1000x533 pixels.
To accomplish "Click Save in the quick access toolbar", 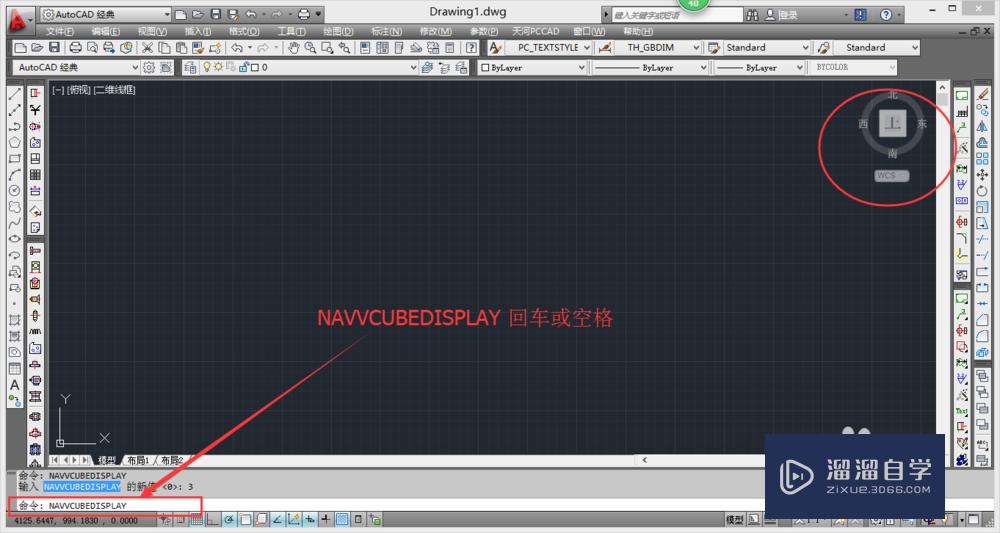I will coord(216,14).
